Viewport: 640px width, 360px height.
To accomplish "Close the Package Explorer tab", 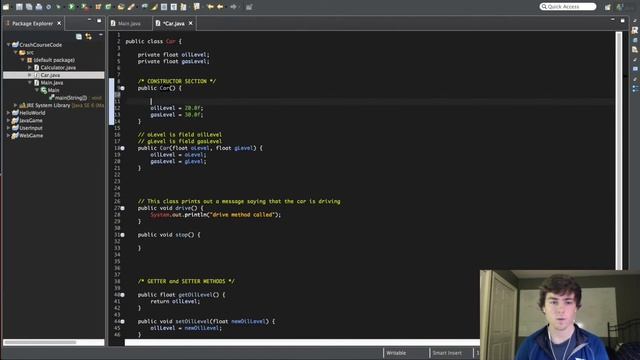I will pyautogui.click(x=59, y=24).
